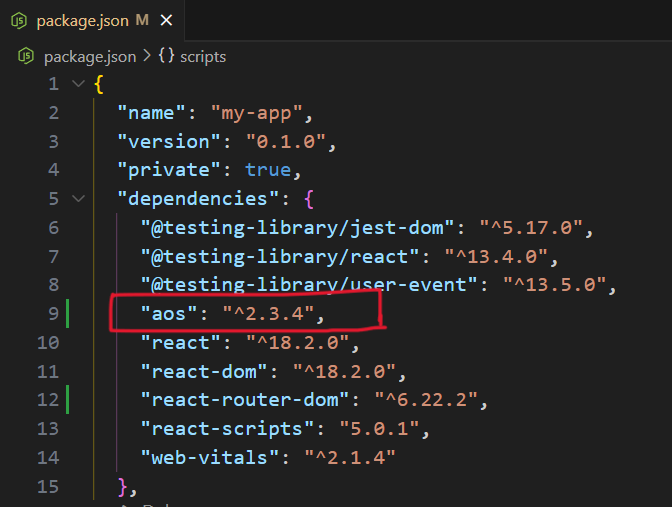672x507 pixels.
Task: Click the "react-router-dom" key
Action: (x=245, y=400)
